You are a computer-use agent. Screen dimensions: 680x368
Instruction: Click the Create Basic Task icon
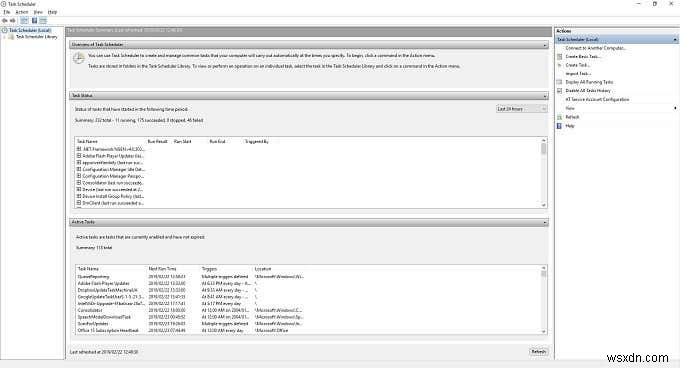559,57
